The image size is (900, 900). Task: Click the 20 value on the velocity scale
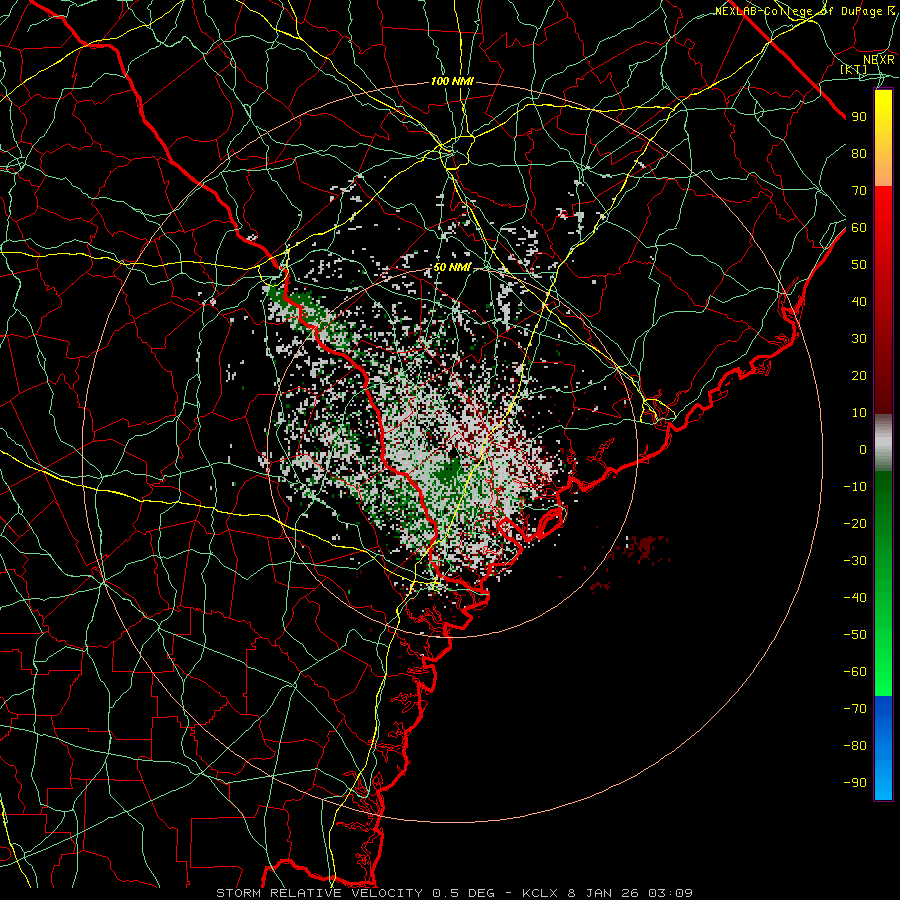859,375
